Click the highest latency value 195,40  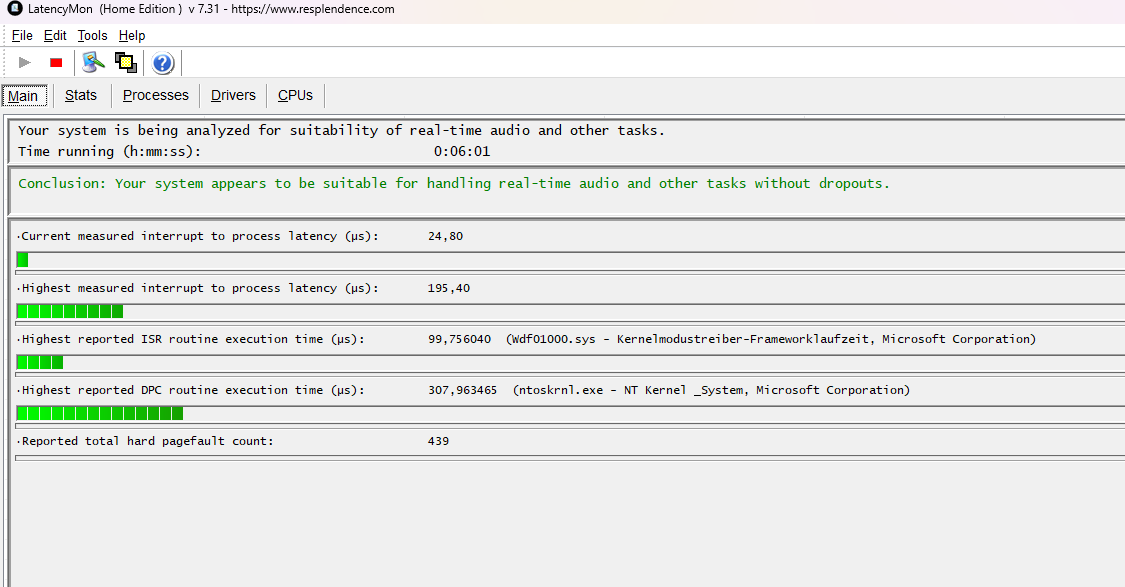[449, 288]
